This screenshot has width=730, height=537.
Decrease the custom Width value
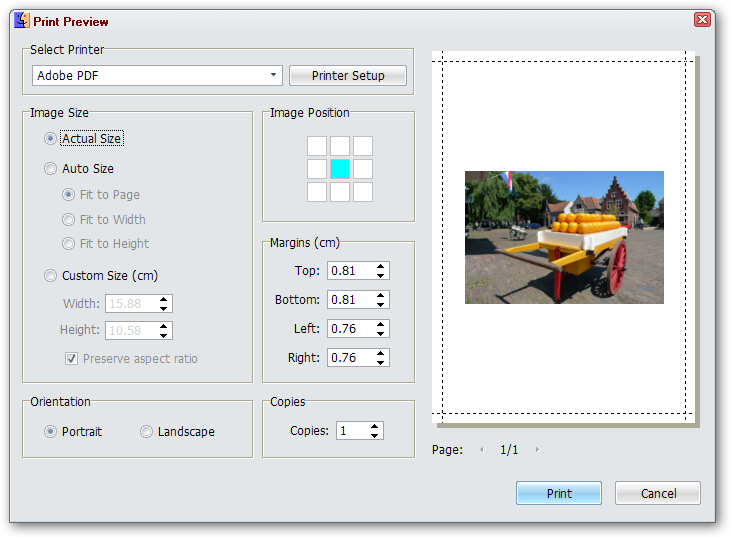pos(163,308)
